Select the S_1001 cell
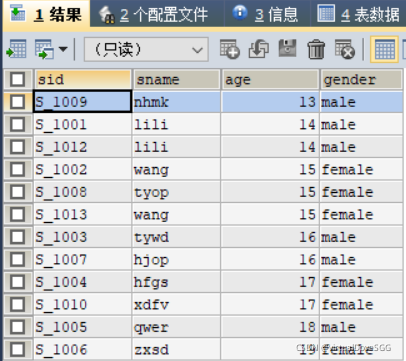This screenshot has width=406, height=361. point(82,124)
